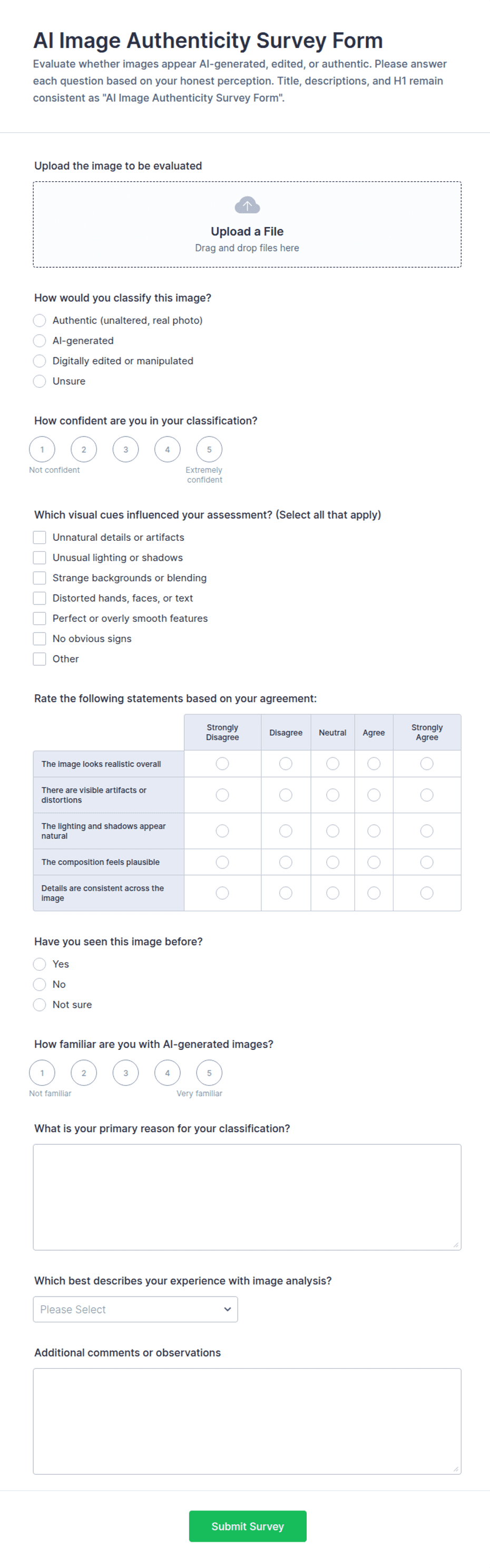This screenshot has height=1568, width=490.
Task: Choose Digitally edited or manipulated
Action: click(40, 361)
